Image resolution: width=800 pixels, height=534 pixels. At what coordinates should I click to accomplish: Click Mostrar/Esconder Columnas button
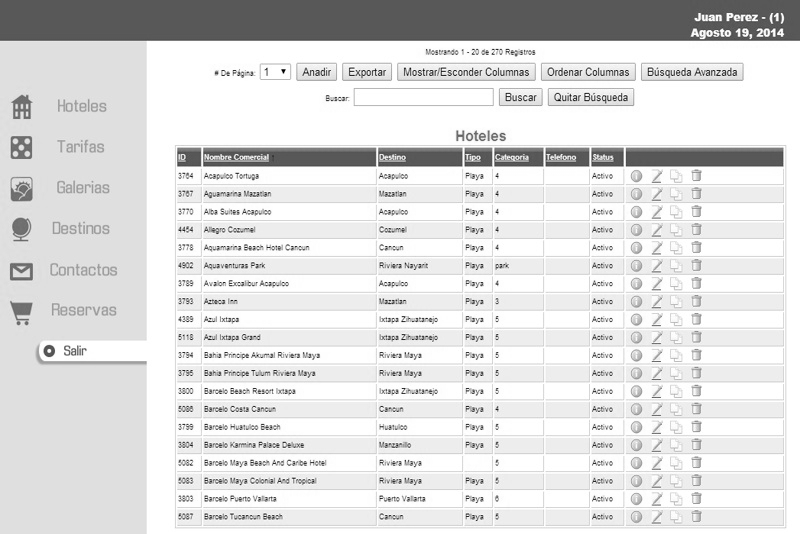[x=465, y=72]
